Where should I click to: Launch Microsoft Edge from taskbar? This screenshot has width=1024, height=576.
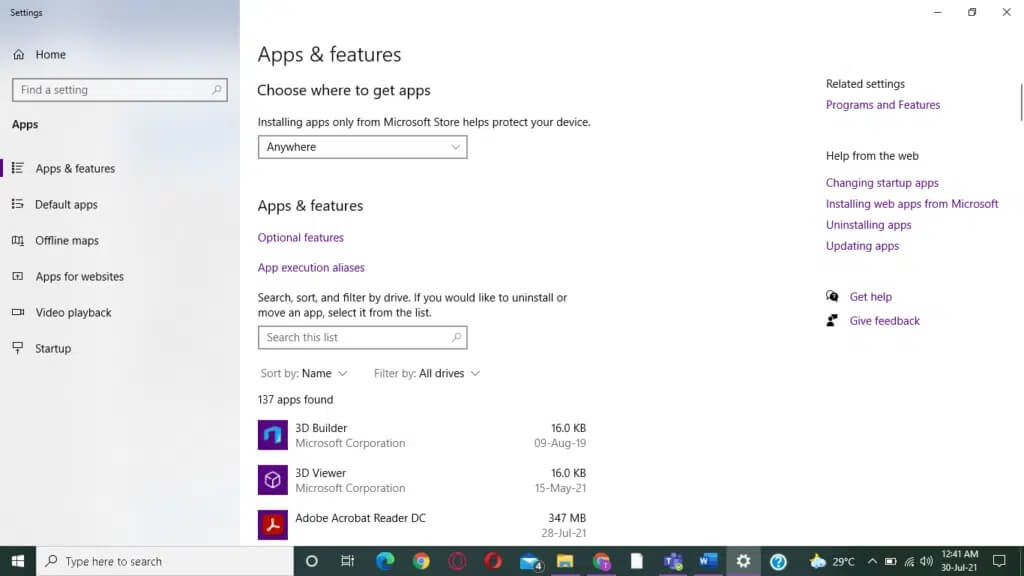[385, 561]
